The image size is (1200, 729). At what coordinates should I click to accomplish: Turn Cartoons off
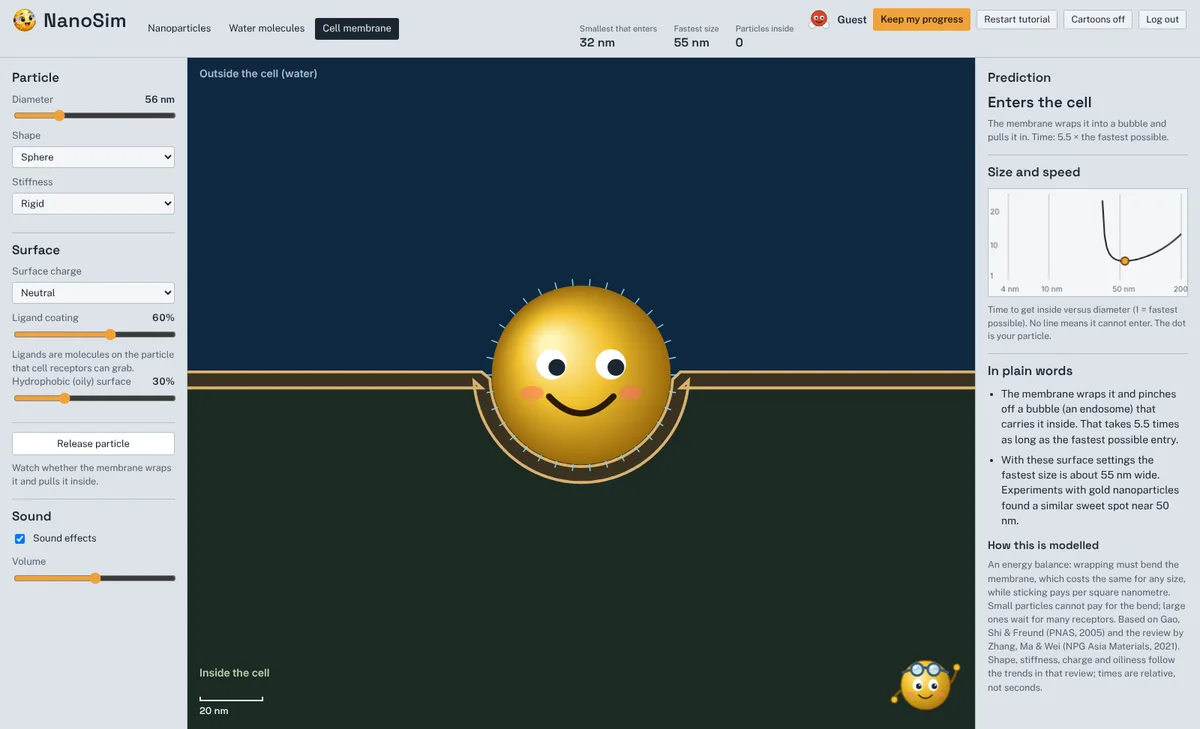pos(1098,19)
